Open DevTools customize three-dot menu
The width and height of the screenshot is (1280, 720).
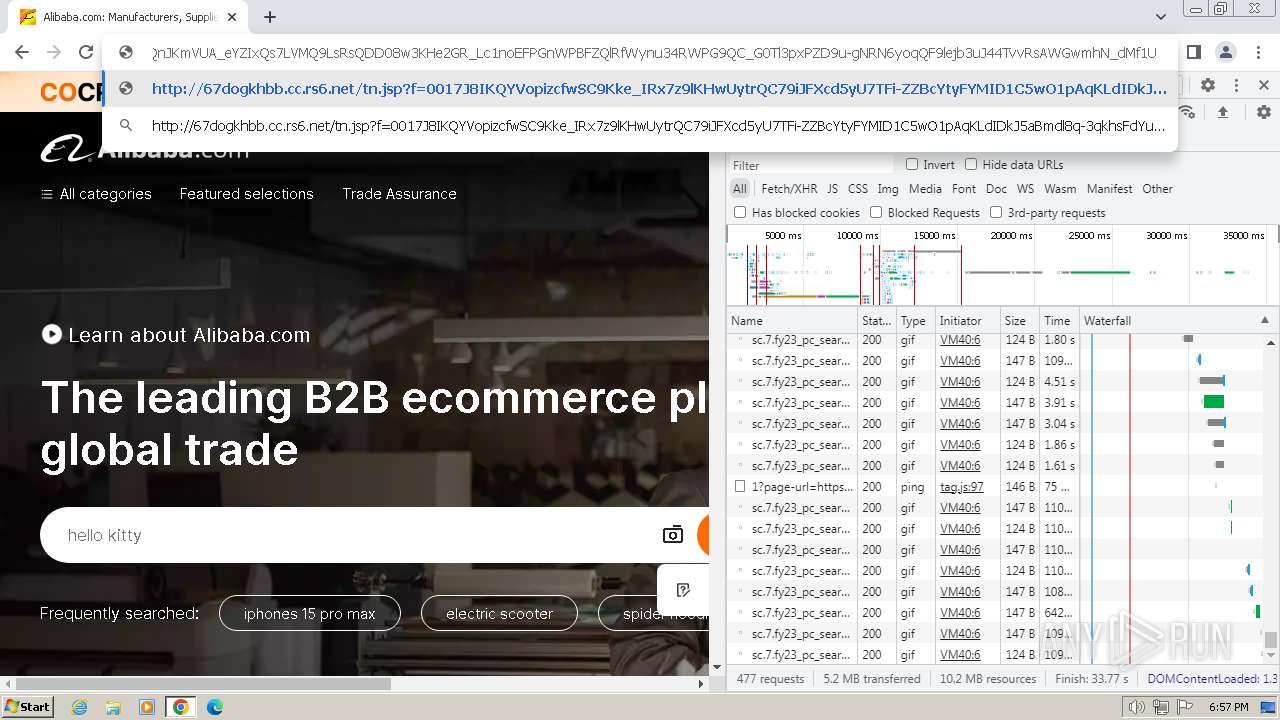[x=1236, y=86]
